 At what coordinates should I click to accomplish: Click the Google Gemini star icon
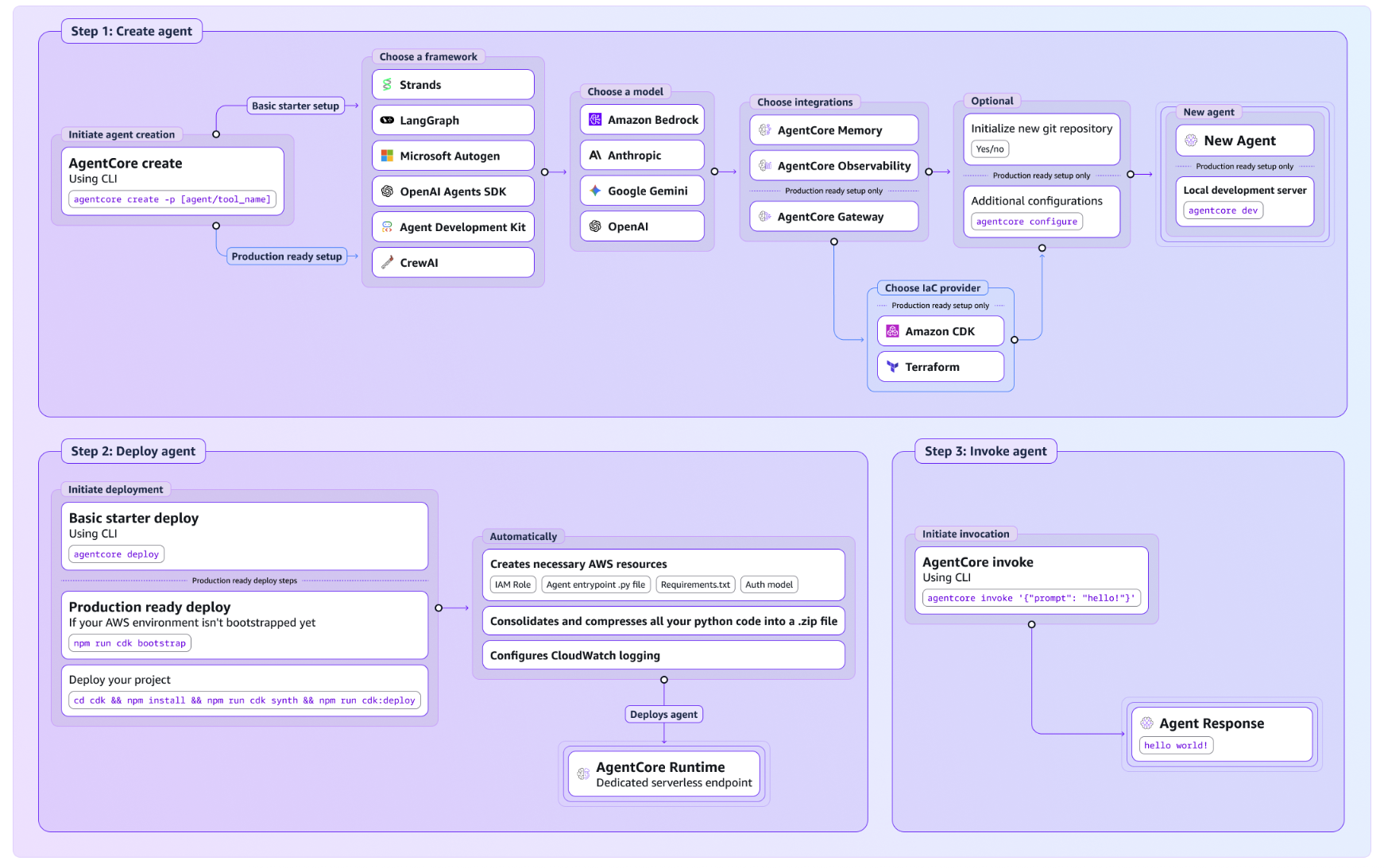tap(595, 191)
